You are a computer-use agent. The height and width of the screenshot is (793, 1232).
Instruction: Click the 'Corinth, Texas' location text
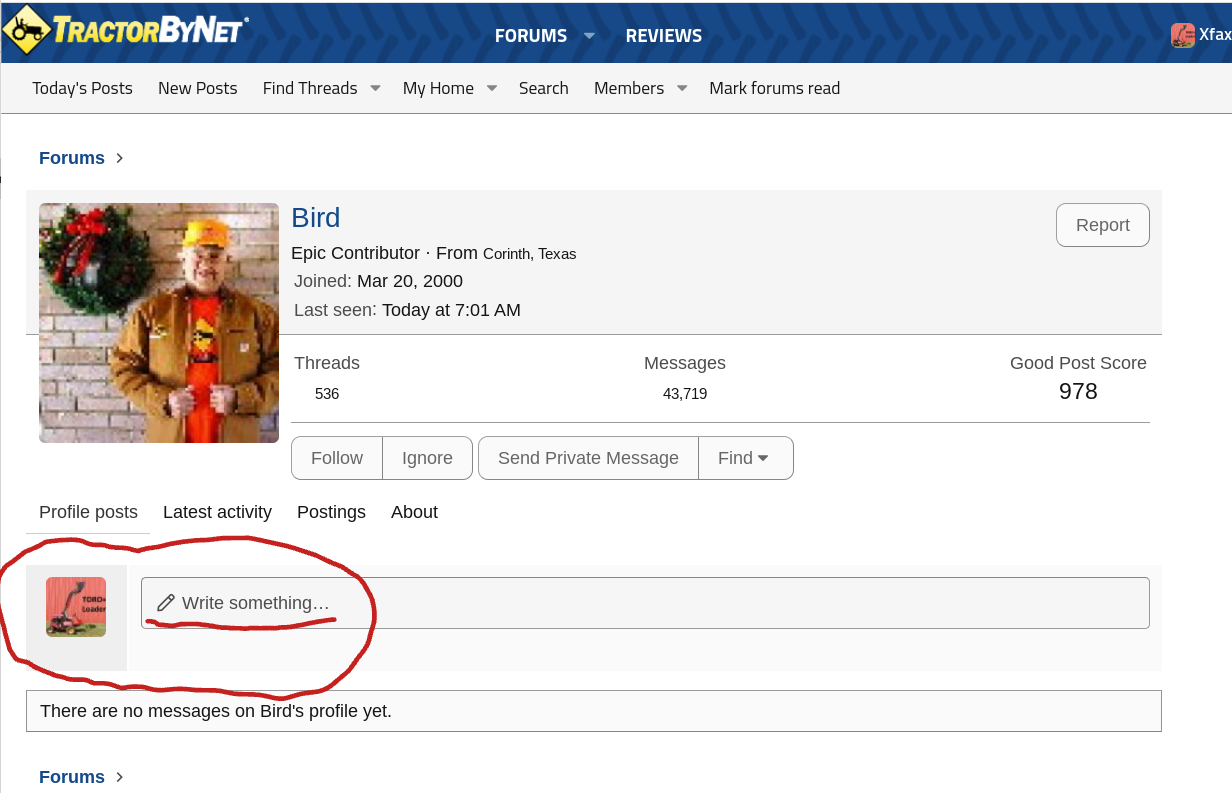click(x=530, y=254)
